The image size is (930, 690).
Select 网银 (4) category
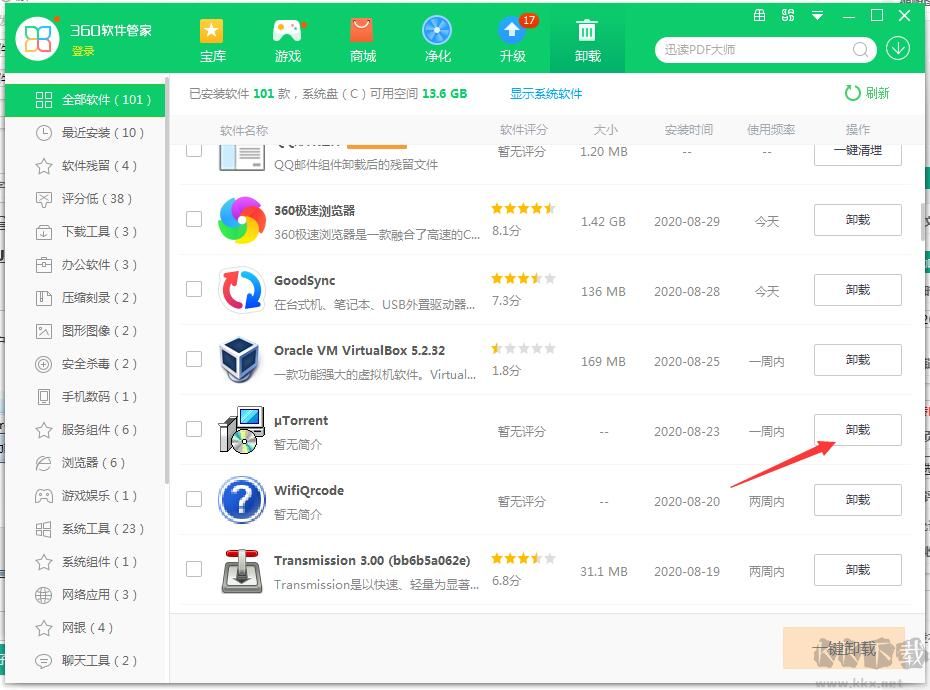pyautogui.click(x=85, y=628)
